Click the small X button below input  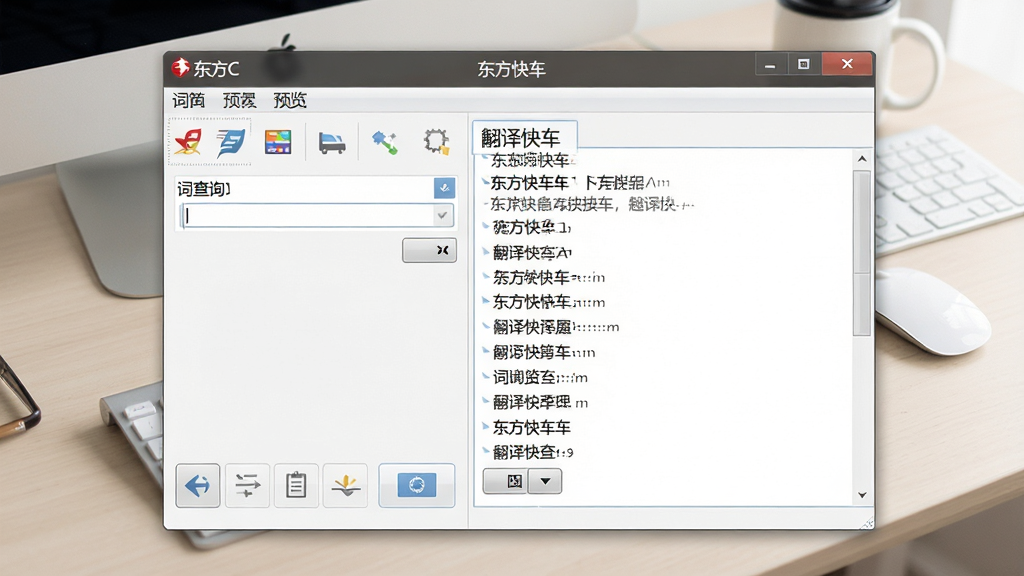pos(429,250)
